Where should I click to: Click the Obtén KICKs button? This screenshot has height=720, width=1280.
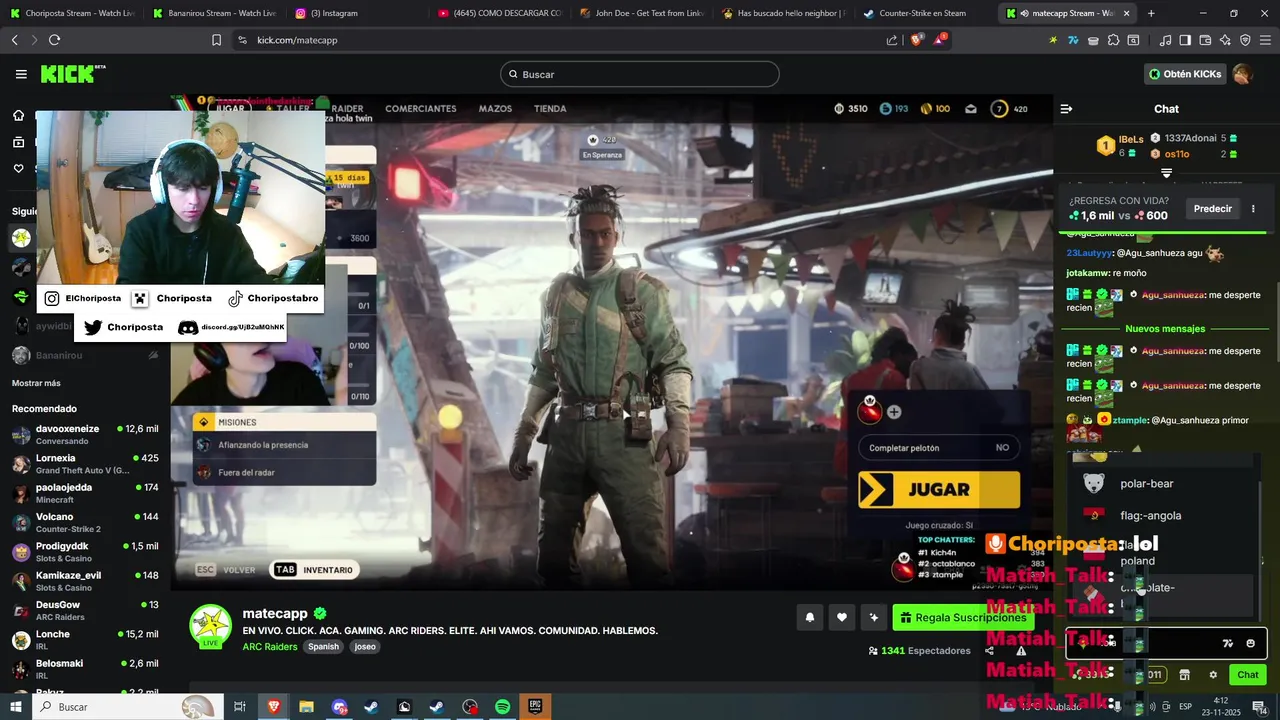pyautogui.click(x=1185, y=74)
